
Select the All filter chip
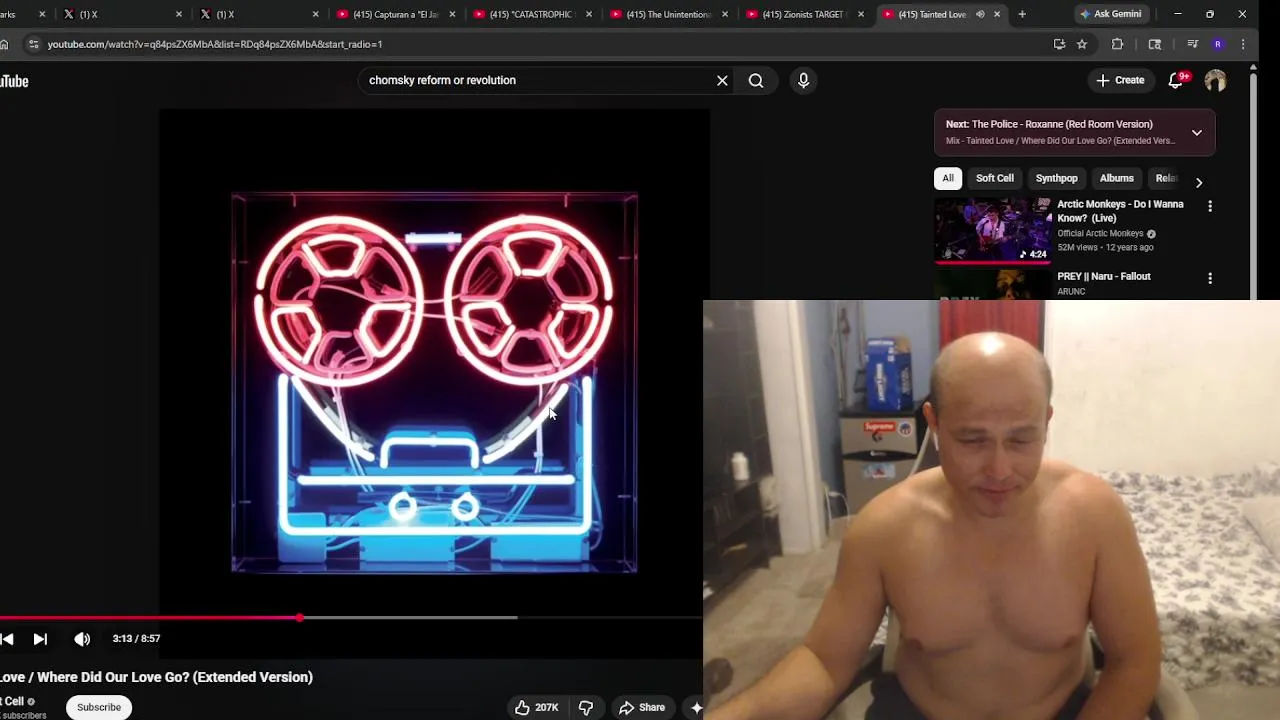coord(948,178)
